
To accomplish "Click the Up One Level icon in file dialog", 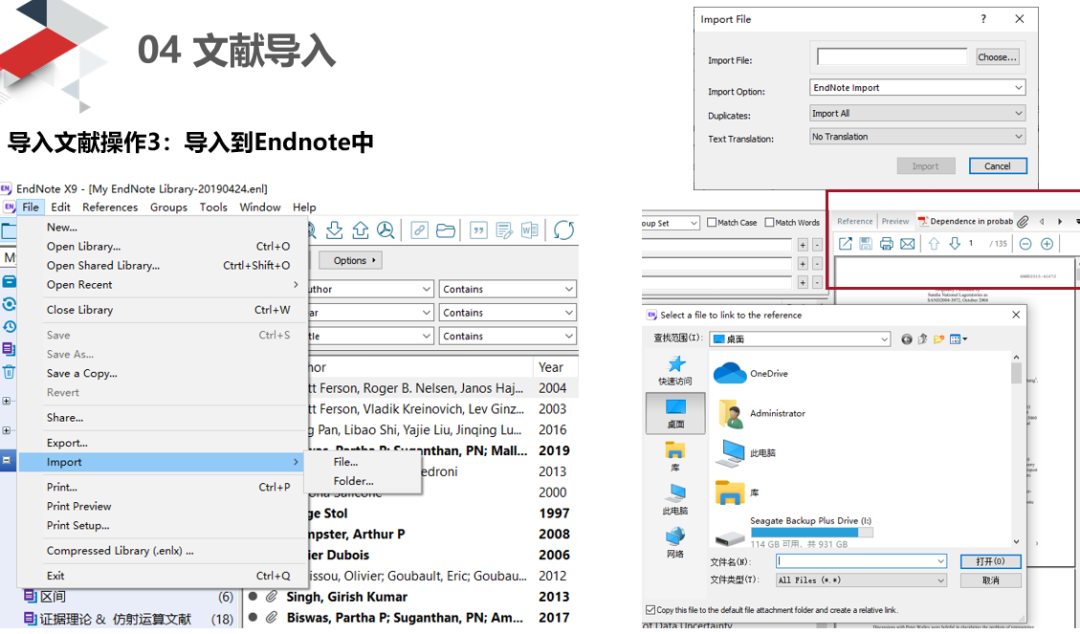I will pyautogui.click(x=923, y=339).
